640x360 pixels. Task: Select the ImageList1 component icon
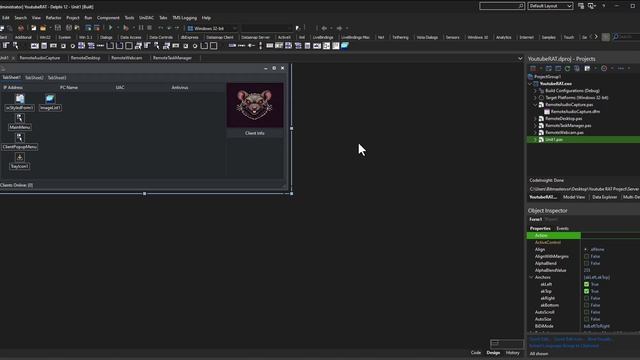(x=50, y=99)
